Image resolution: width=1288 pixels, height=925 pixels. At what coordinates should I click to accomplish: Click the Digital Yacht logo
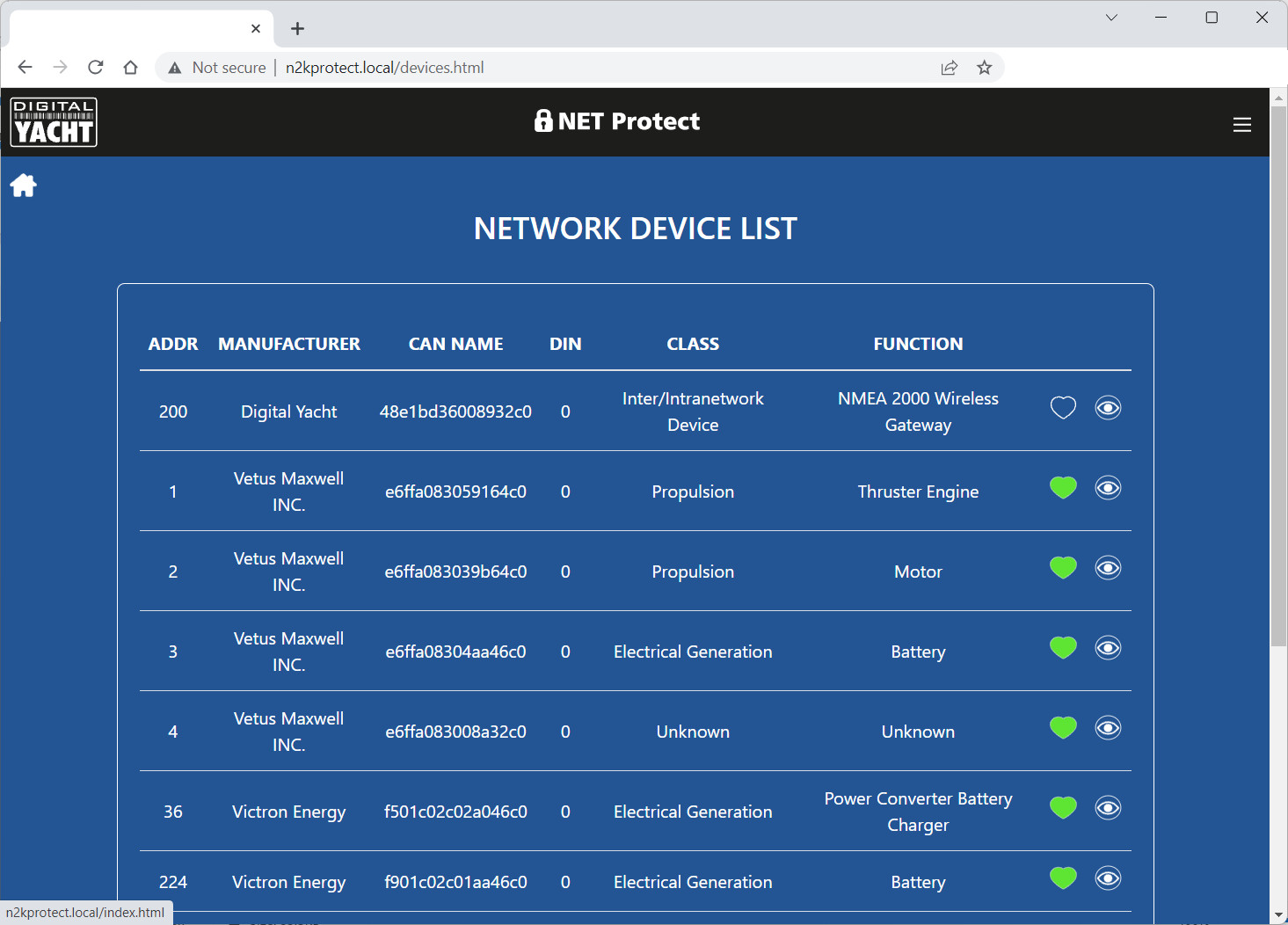54,122
